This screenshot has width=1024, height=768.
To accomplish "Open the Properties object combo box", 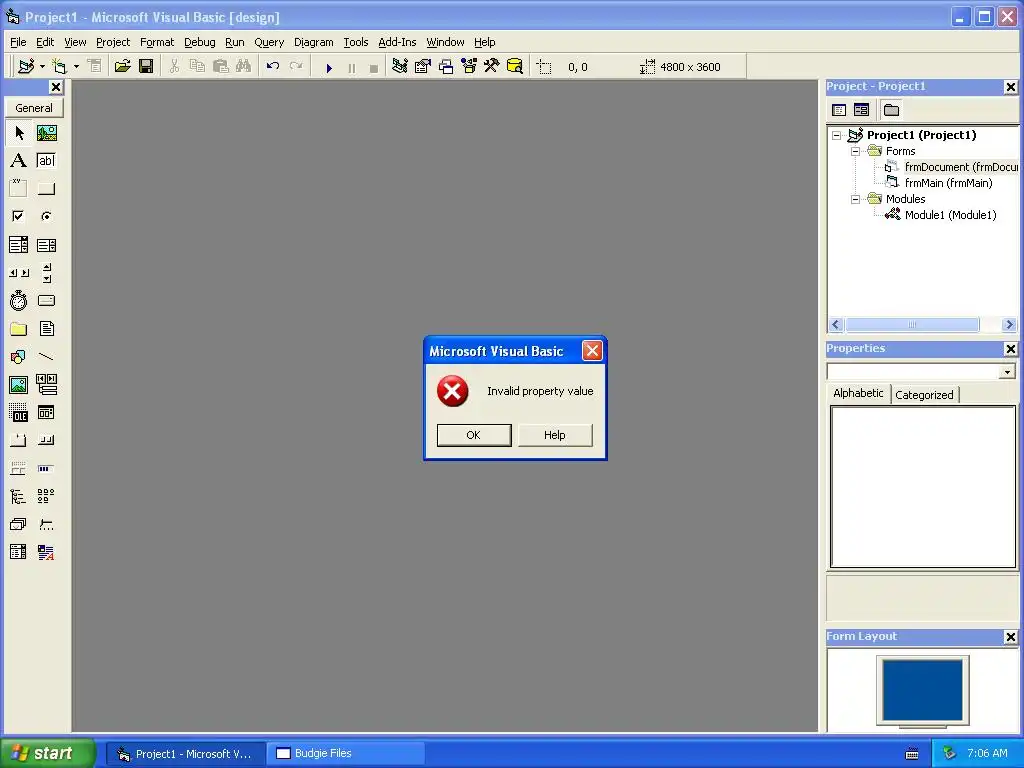I will tap(922, 372).
